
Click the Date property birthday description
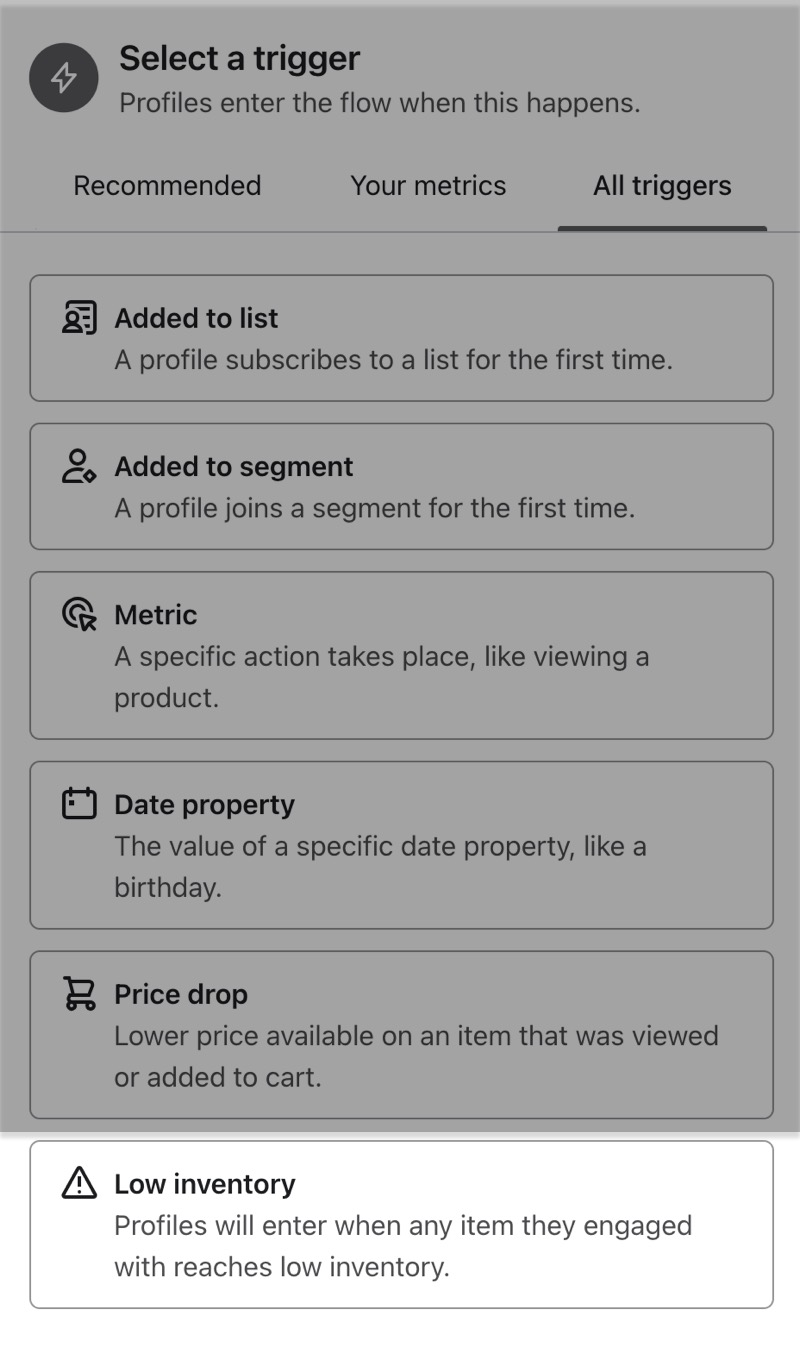pyautogui.click(x=380, y=866)
